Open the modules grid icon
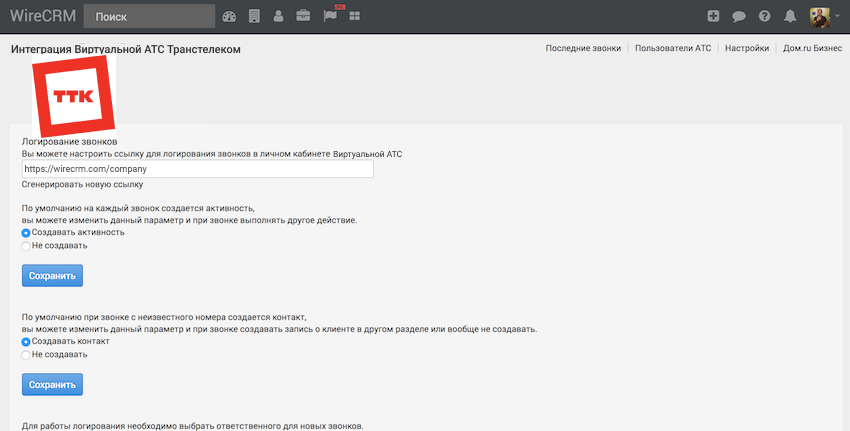The width and height of the screenshot is (850, 431). 355,16
